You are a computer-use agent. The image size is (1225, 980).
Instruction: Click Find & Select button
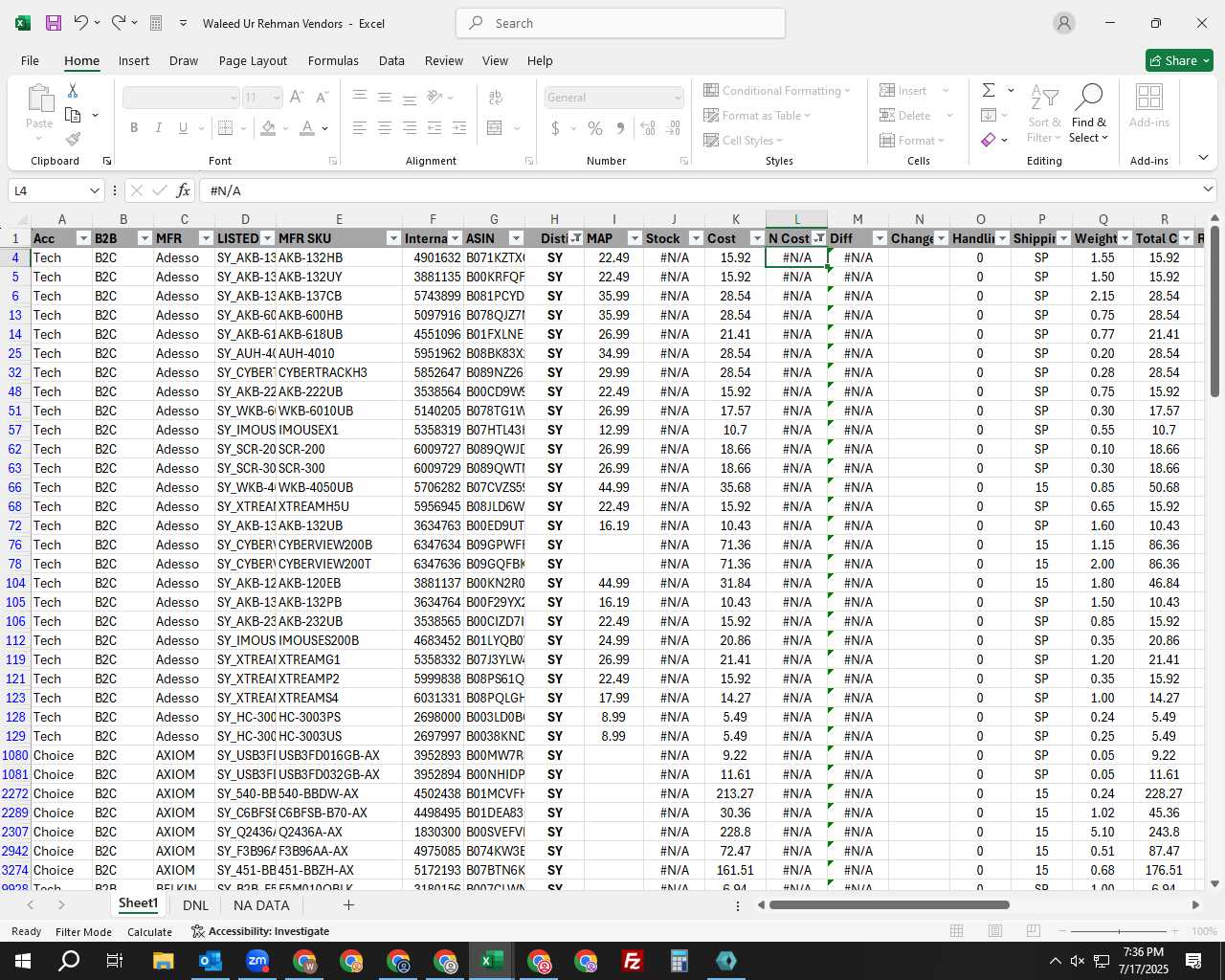pos(1089,113)
